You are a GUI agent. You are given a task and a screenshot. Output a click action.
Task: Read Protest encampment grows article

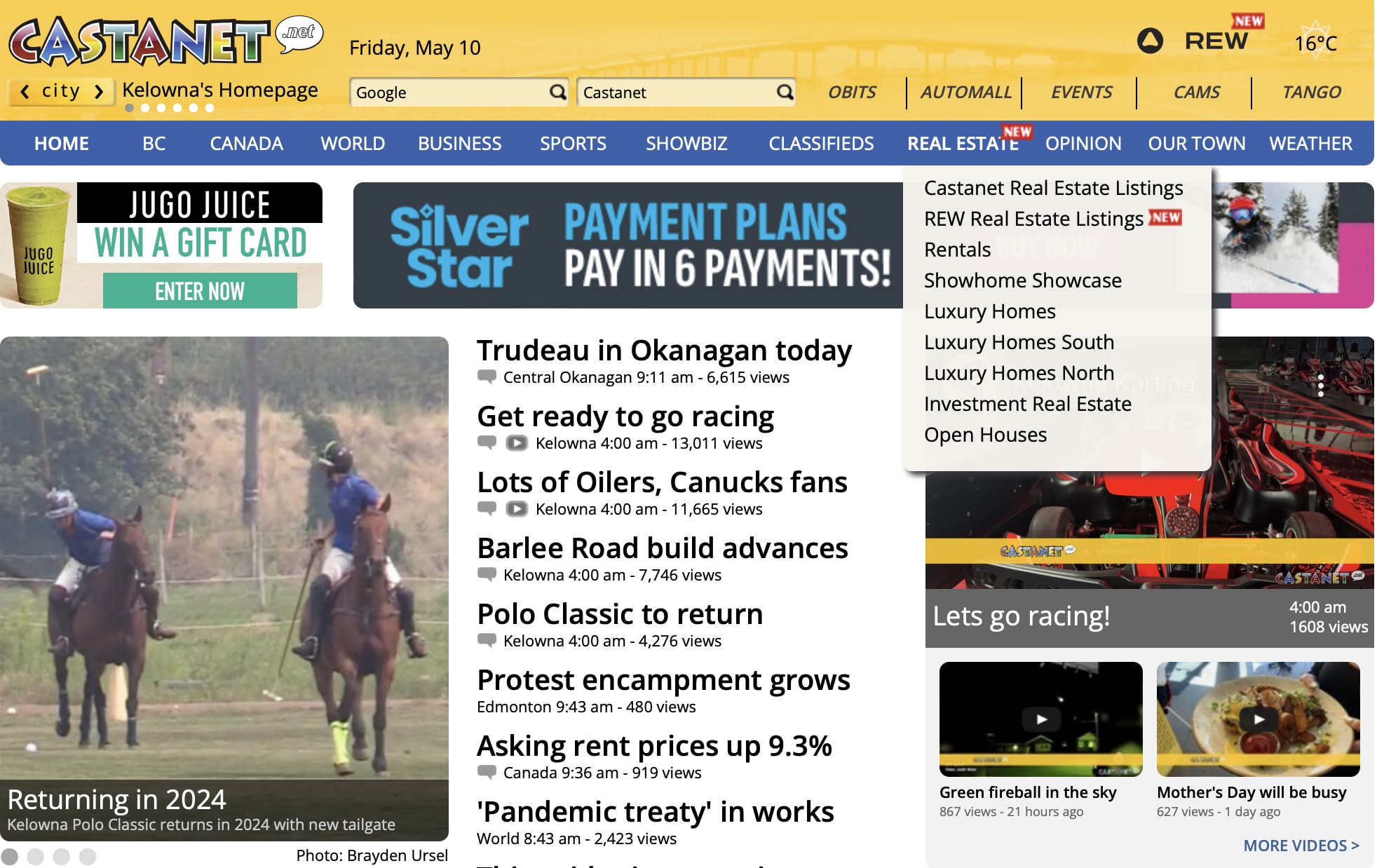coord(663,680)
